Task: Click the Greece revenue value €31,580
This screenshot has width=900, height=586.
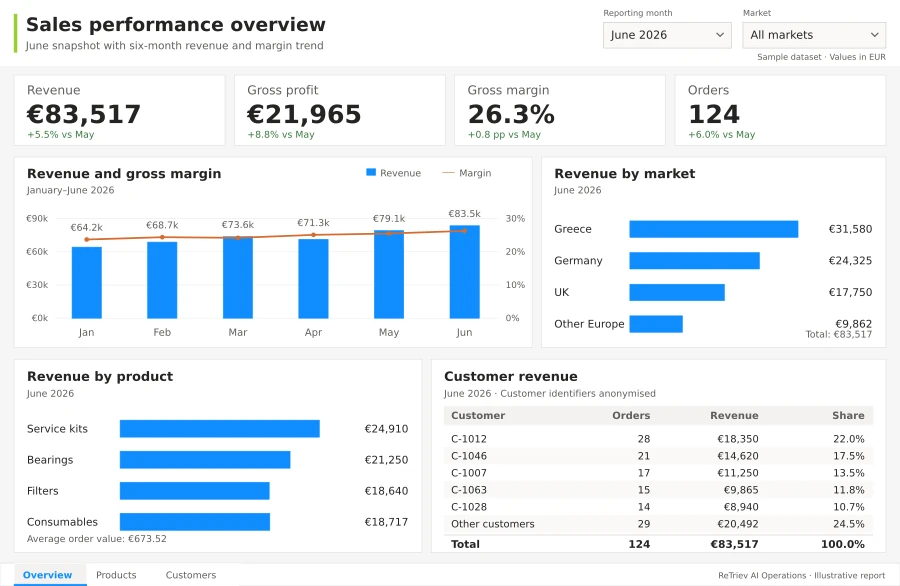Action: pyautogui.click(x=850, y=229)
